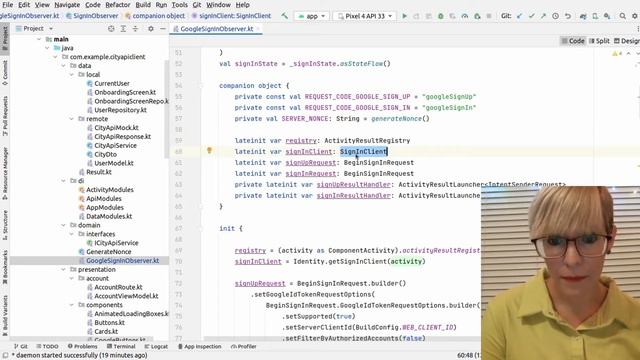
Task: Hide the Project panel with minus icon
Action: 162,29
